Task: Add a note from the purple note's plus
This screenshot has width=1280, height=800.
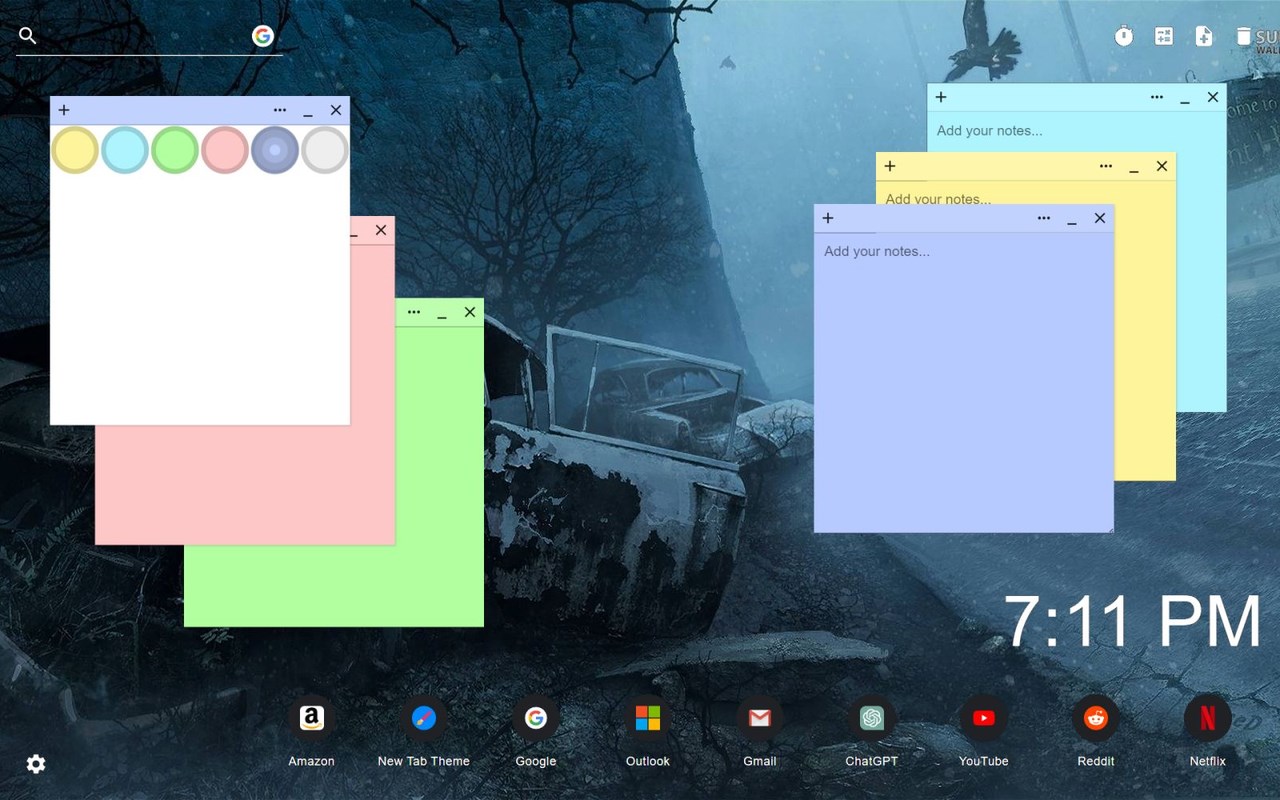Action: (828, 218)
